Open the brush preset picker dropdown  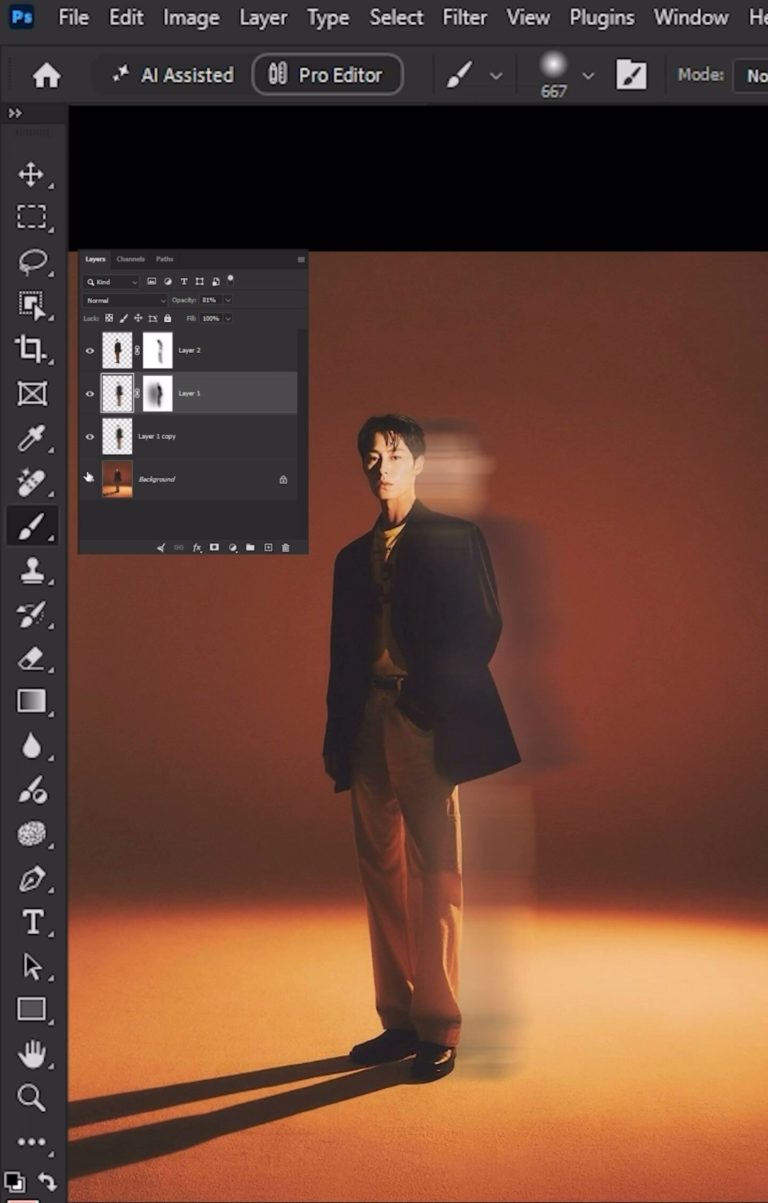[588, 75]
